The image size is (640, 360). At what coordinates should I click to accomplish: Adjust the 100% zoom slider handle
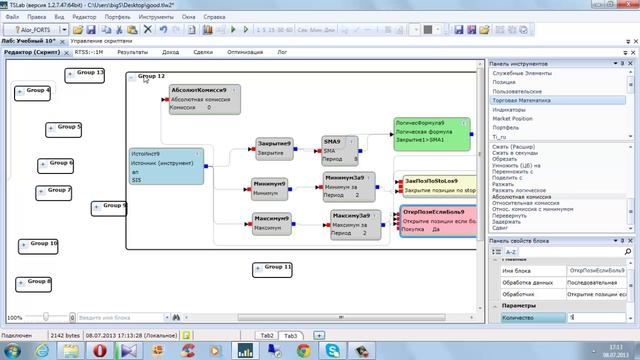pos(46,317)
